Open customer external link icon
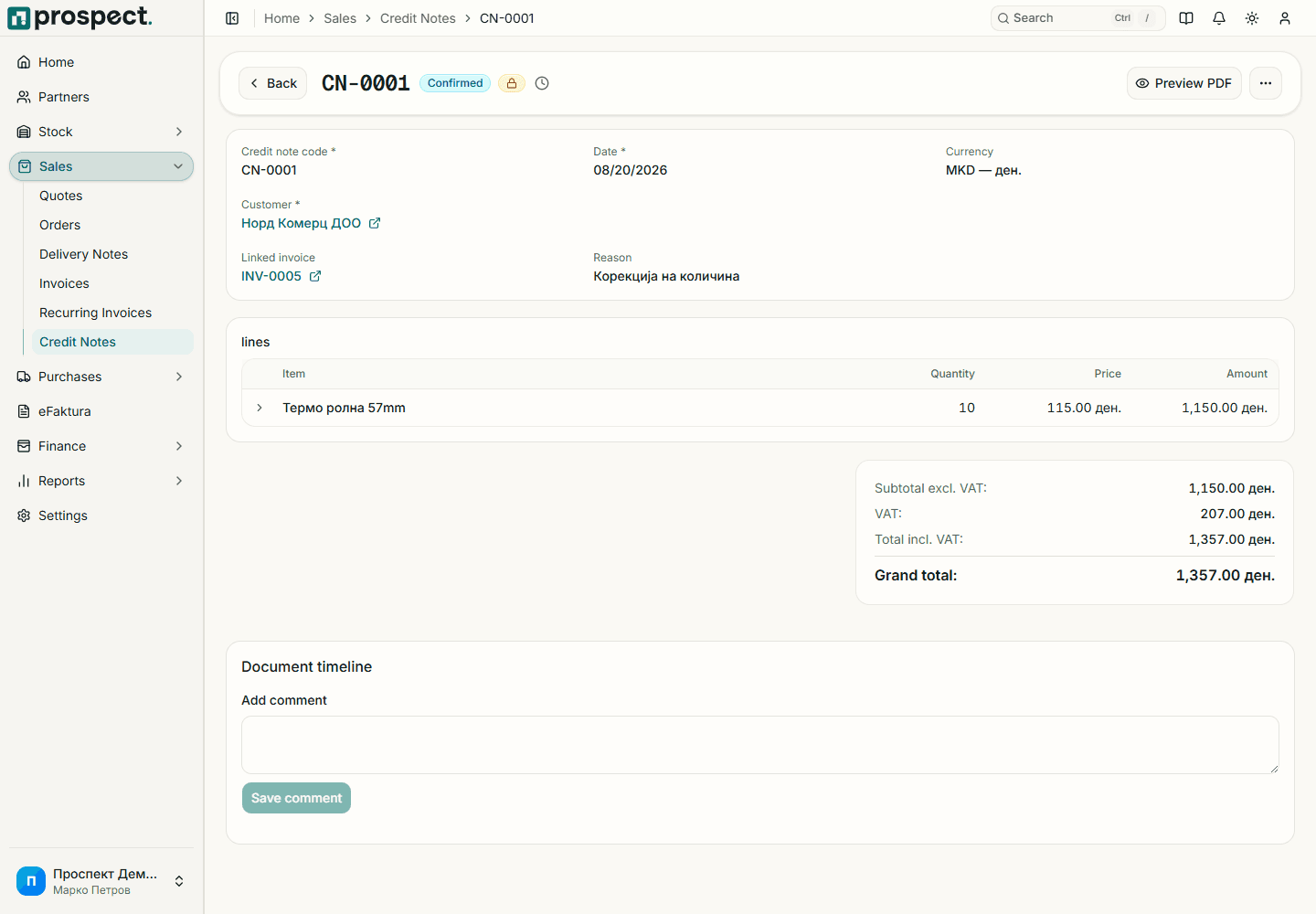The height and width of the screenshot is (914, 1316). tap(375, 223)
